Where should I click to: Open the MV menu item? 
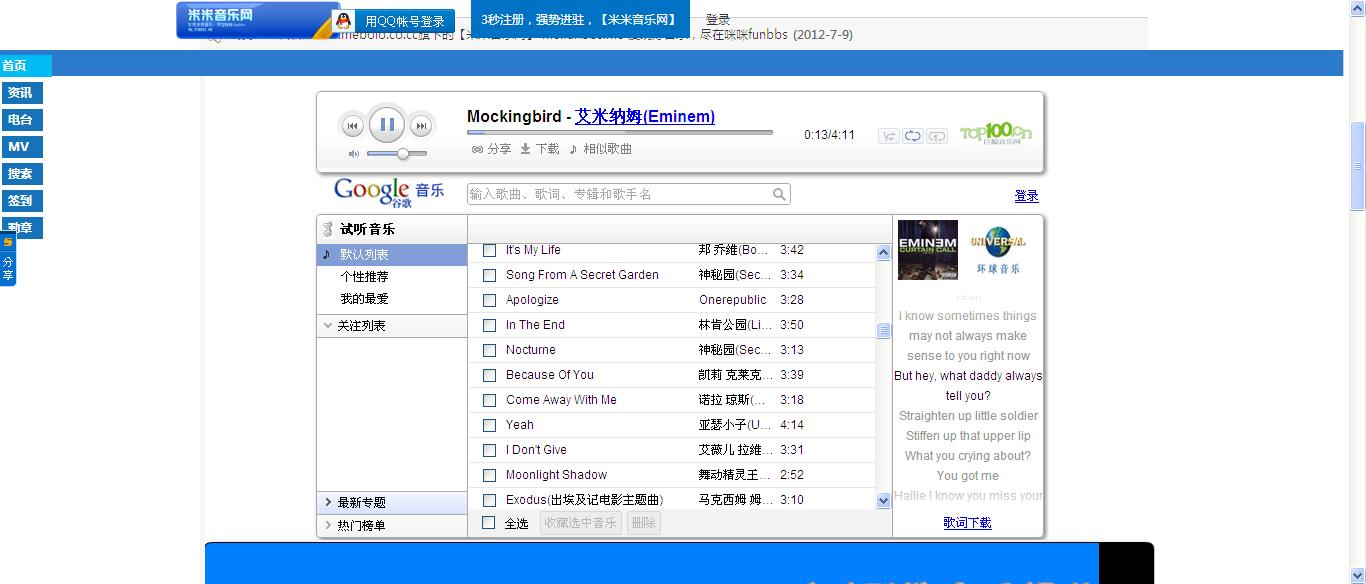(x=21, y=147)
